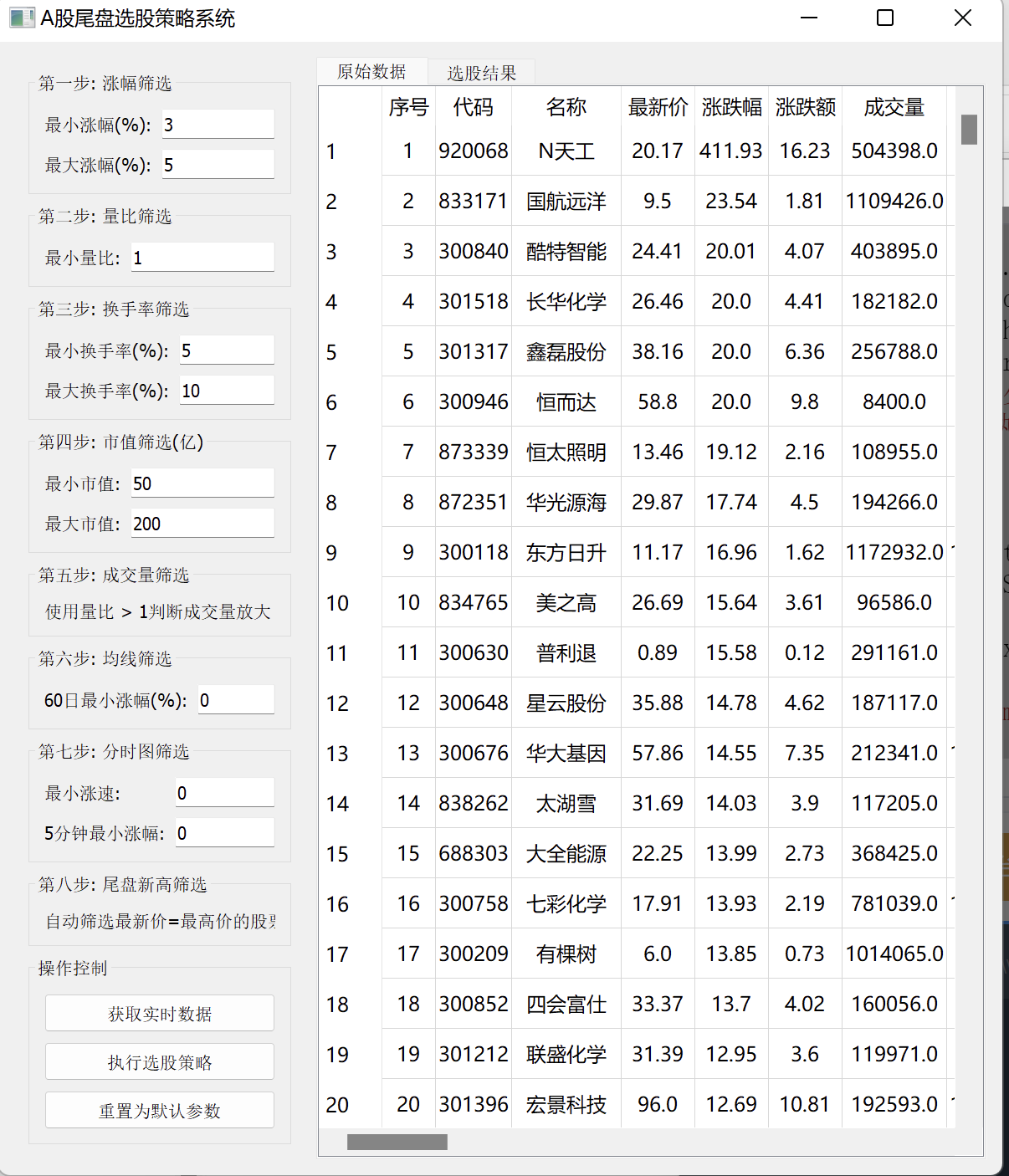
Task: Click 重置为默认参数 button
Action: (159, 1111)
